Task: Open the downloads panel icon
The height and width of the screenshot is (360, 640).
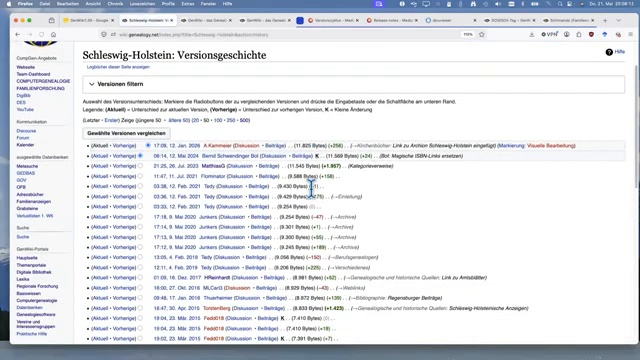Action: click(x=531, y=35)
